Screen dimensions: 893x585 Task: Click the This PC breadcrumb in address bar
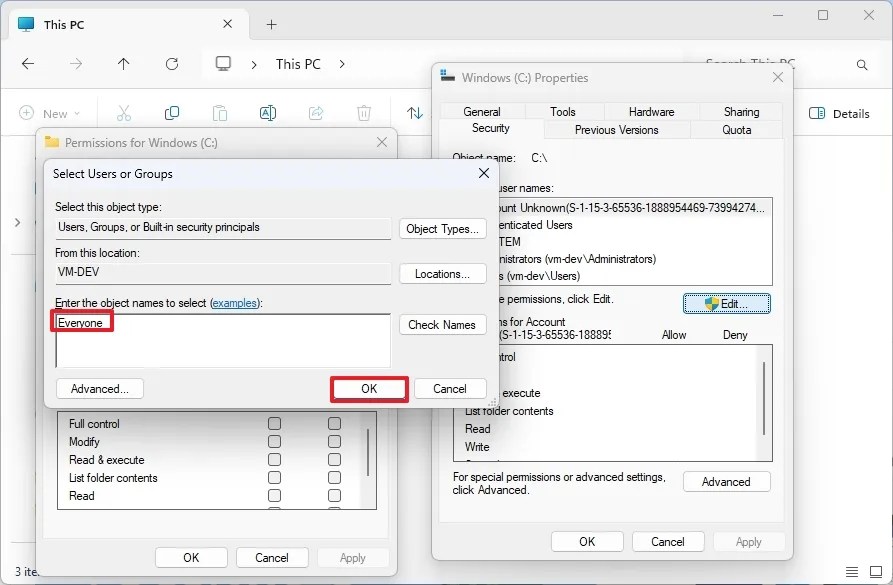(x=298, y=64)
